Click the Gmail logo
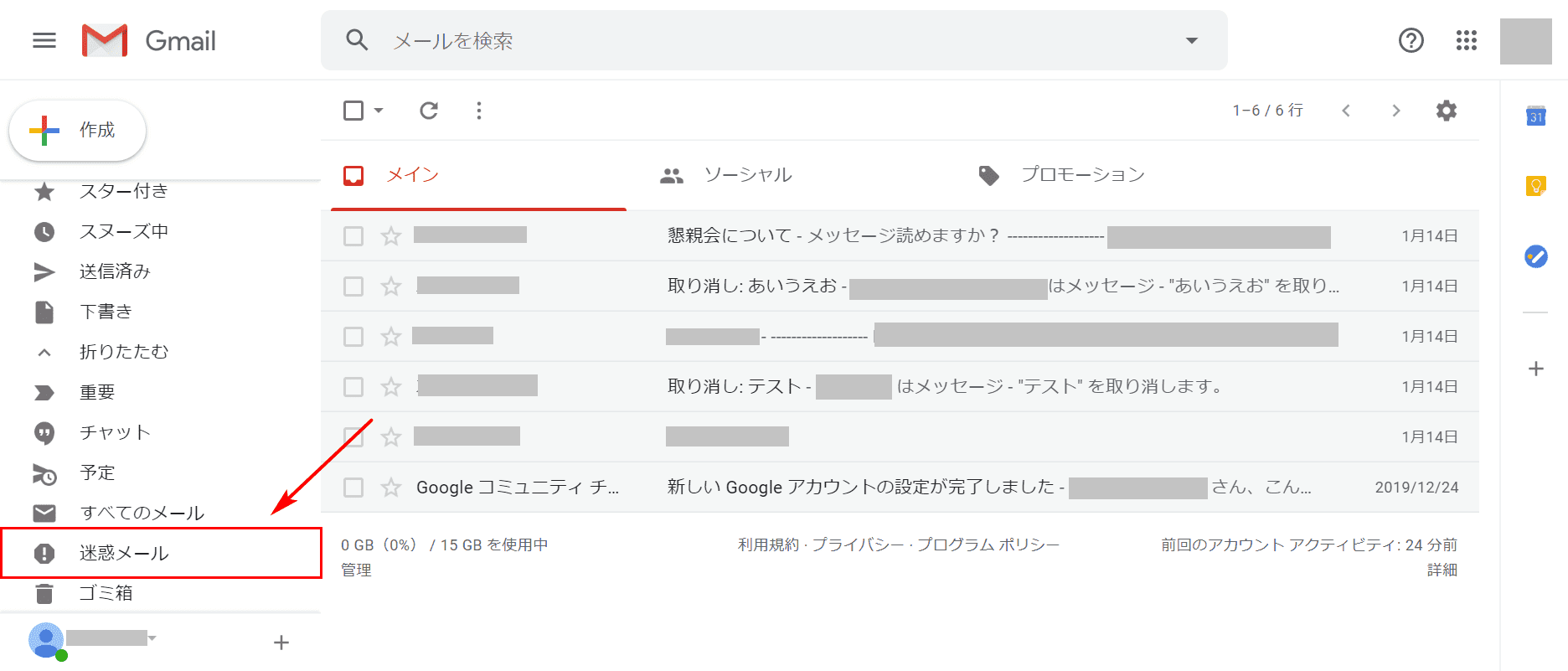The height and width of the screenshot is (671, 1568). 149,40
